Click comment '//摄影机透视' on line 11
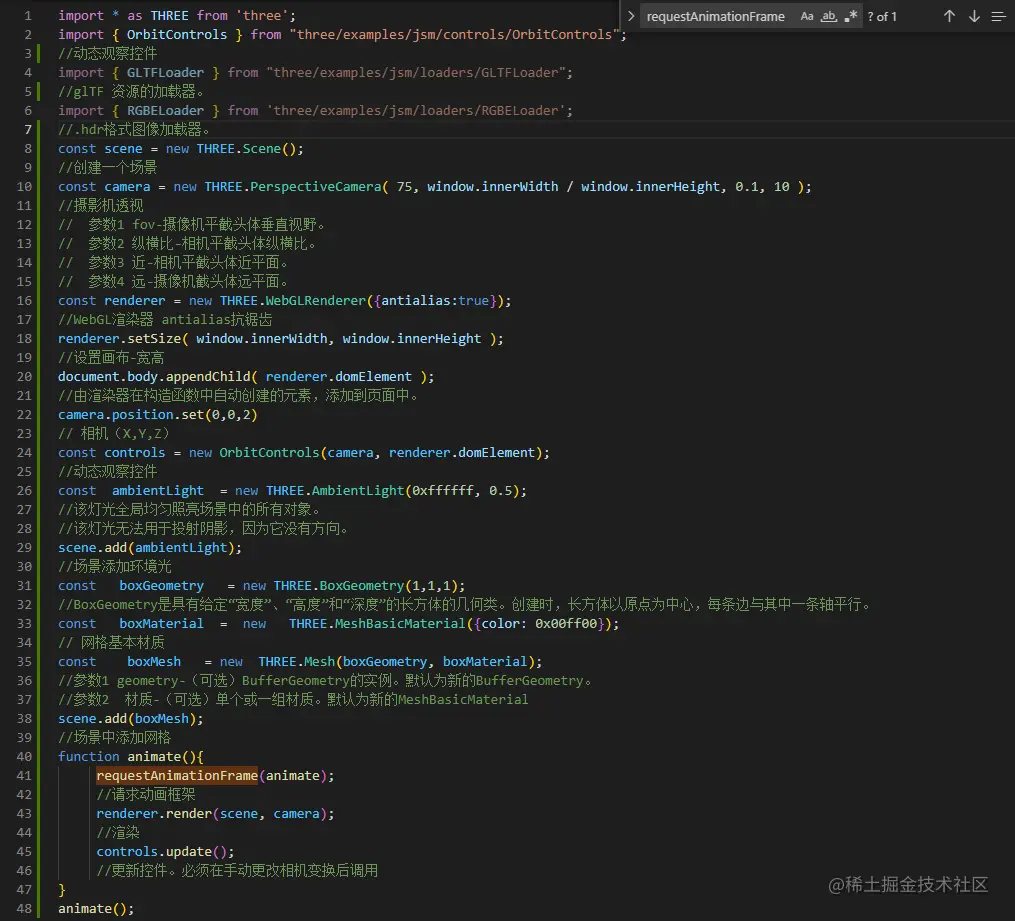This screenshot has width=1015, height=921. pos(100,206)
